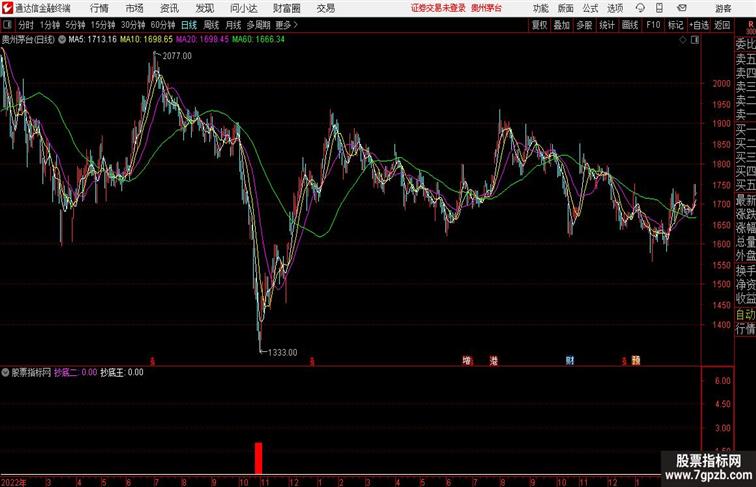Click the 2077.00 high price label
Screen dimensions: 756x487
[x=177, y=56]
